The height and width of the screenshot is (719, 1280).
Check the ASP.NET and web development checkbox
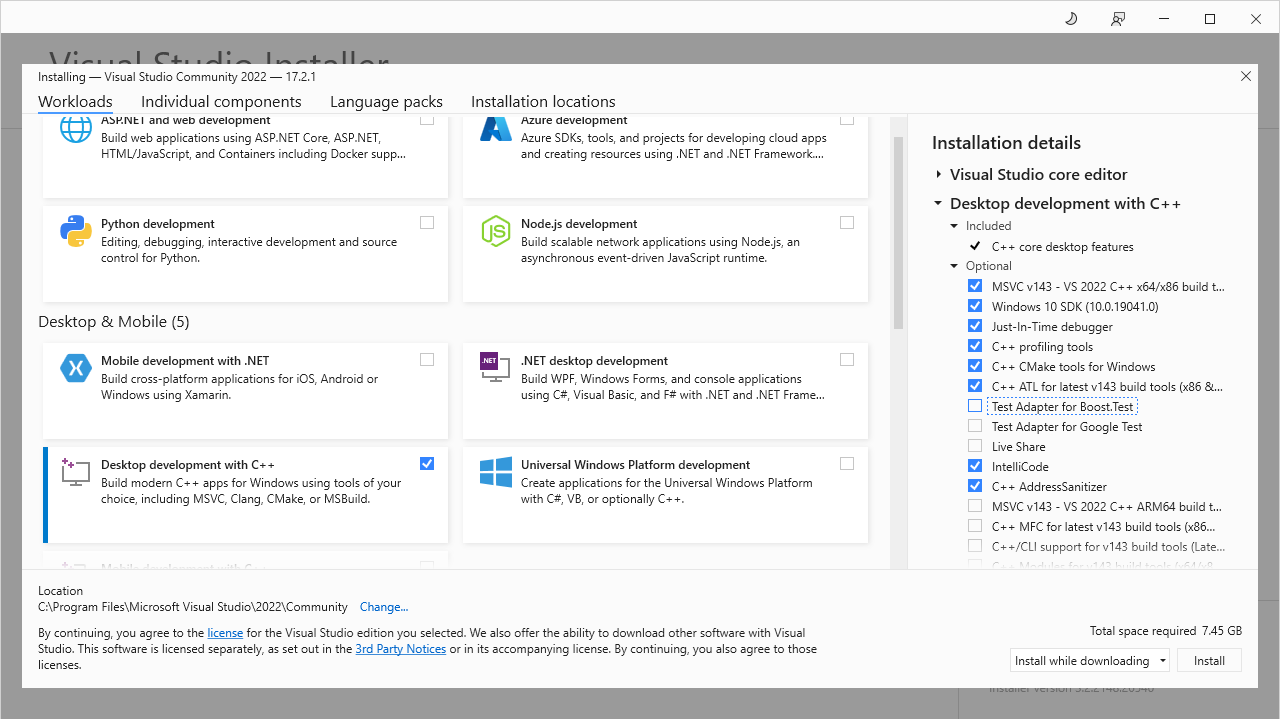(427, 120)
